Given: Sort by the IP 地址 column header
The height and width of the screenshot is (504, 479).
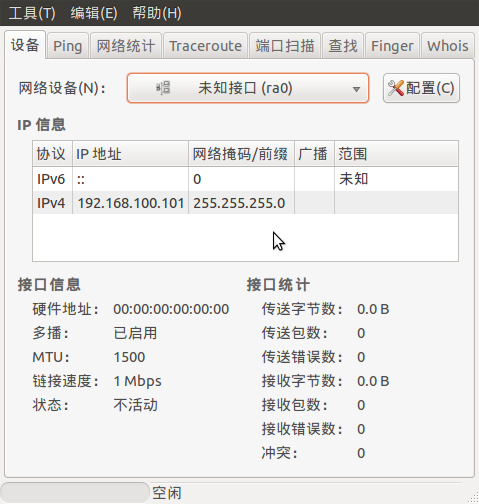Looking at the screenshot, I should (x=130, y=154).
